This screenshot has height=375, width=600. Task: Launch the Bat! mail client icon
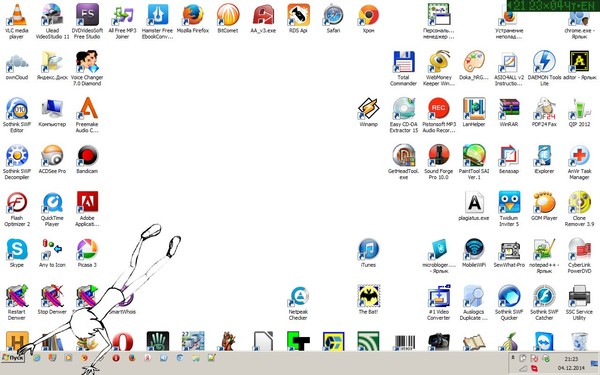coord(368,299)
